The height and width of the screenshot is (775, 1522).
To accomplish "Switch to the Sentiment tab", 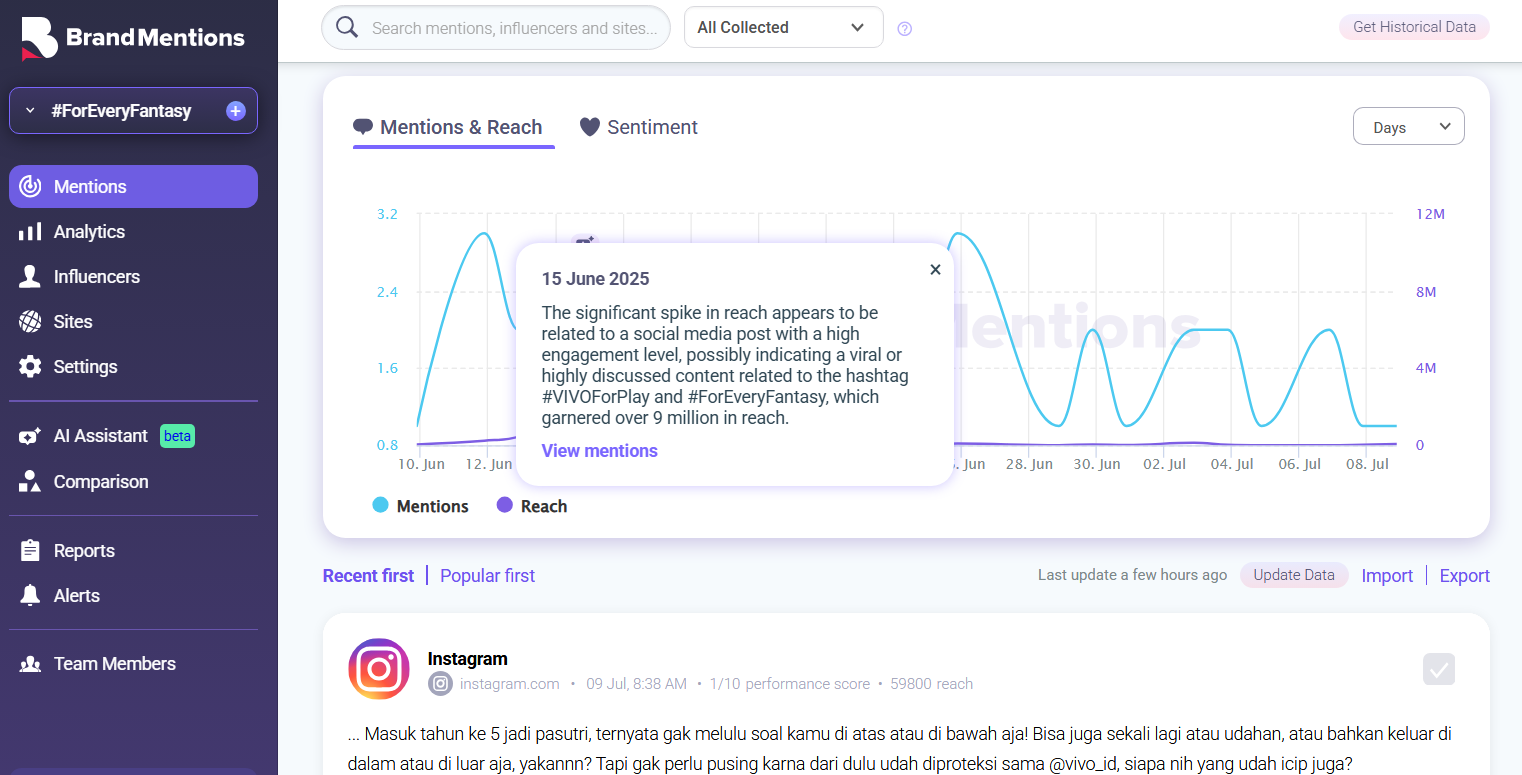I will tap(639, 127).
